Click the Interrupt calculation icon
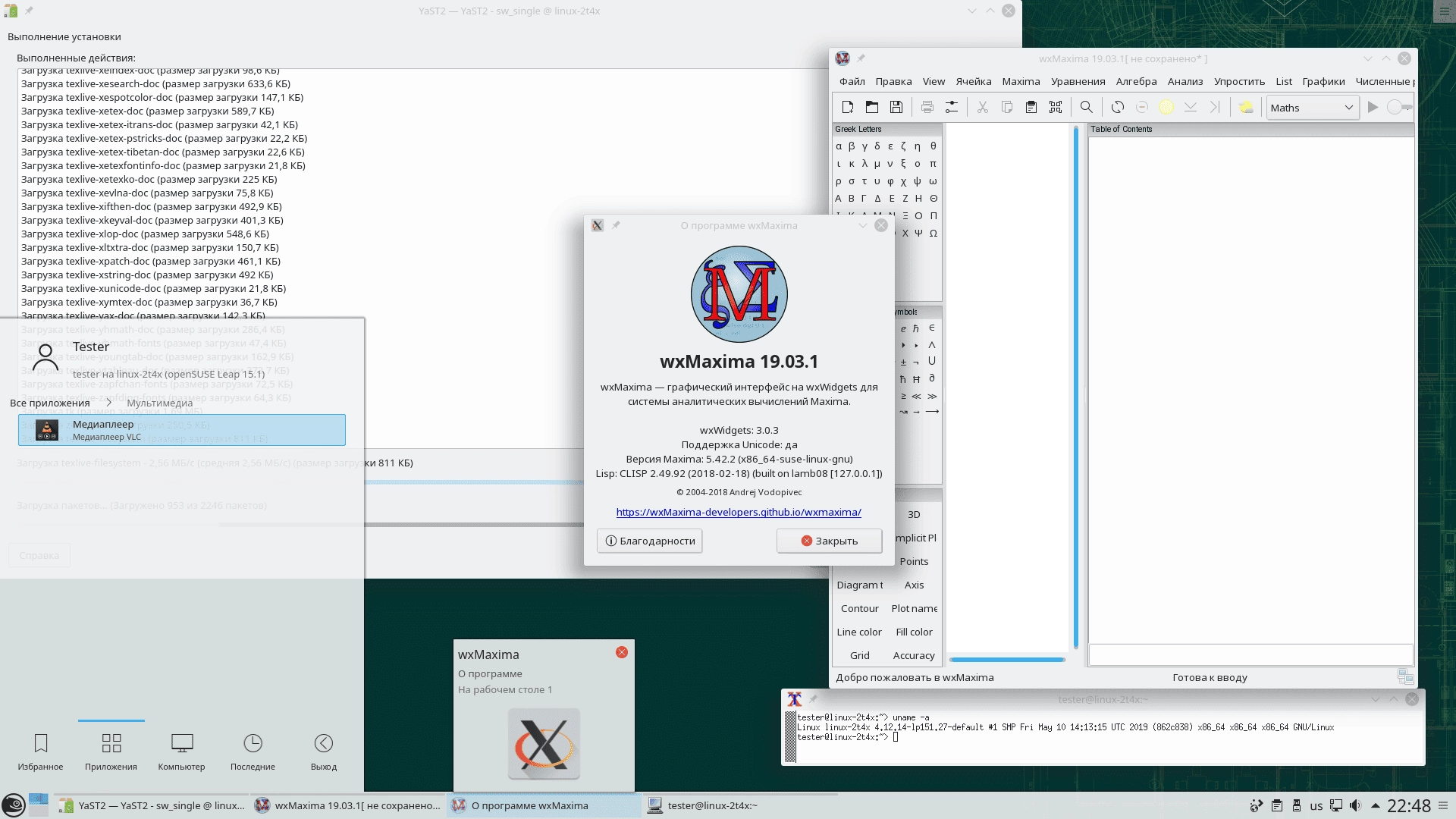Image resolution: width=1456 pixels, height=819 pixels. (x=1142, y=108)
